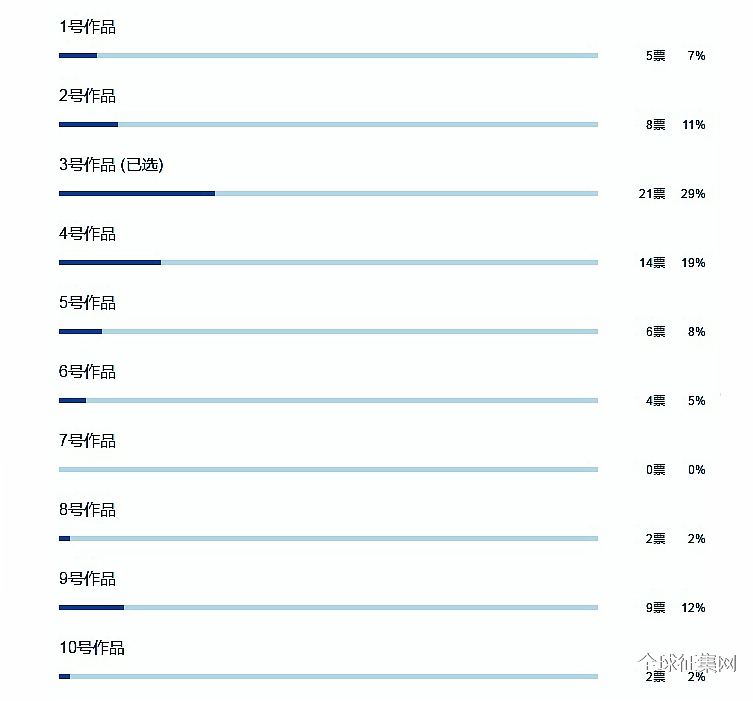Click the 29% percentage value
The height and width of the screenshot is (701, 753).
[x=693, y=194]
